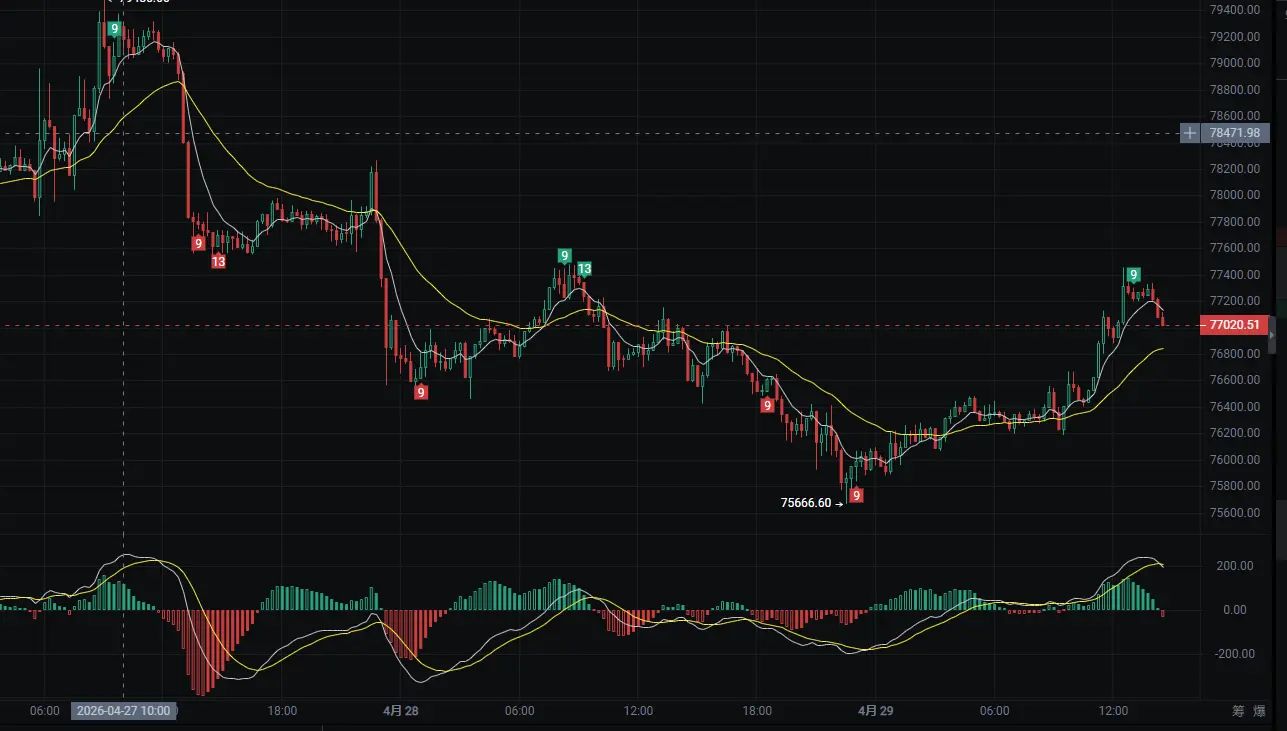The width and height of the screenshot is (1287, 731).
Task: Click the 76000.00 price axis label
Action: pos(1233,460)
